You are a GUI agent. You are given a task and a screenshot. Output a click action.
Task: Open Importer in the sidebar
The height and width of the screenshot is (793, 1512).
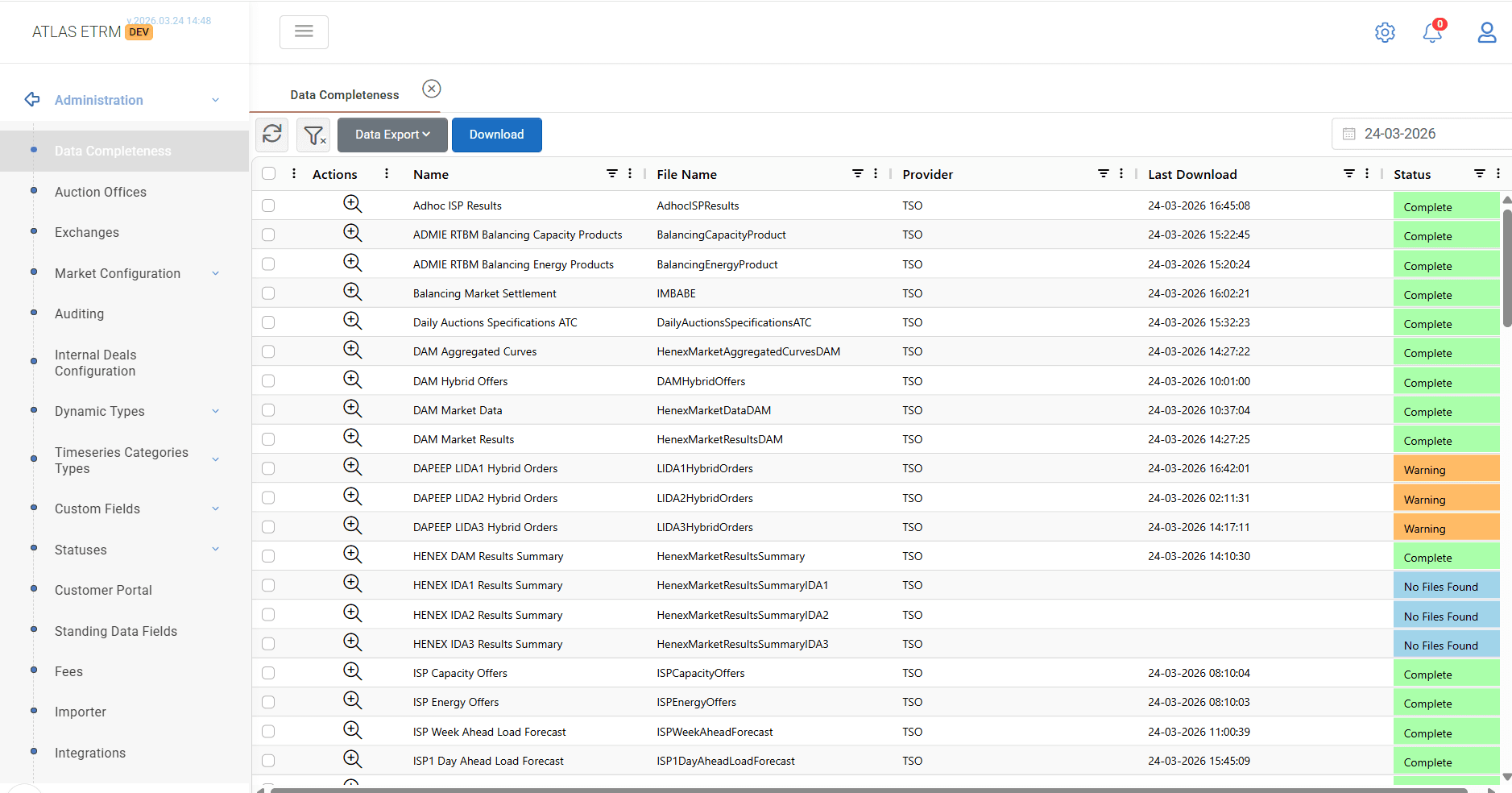point(81,712)
